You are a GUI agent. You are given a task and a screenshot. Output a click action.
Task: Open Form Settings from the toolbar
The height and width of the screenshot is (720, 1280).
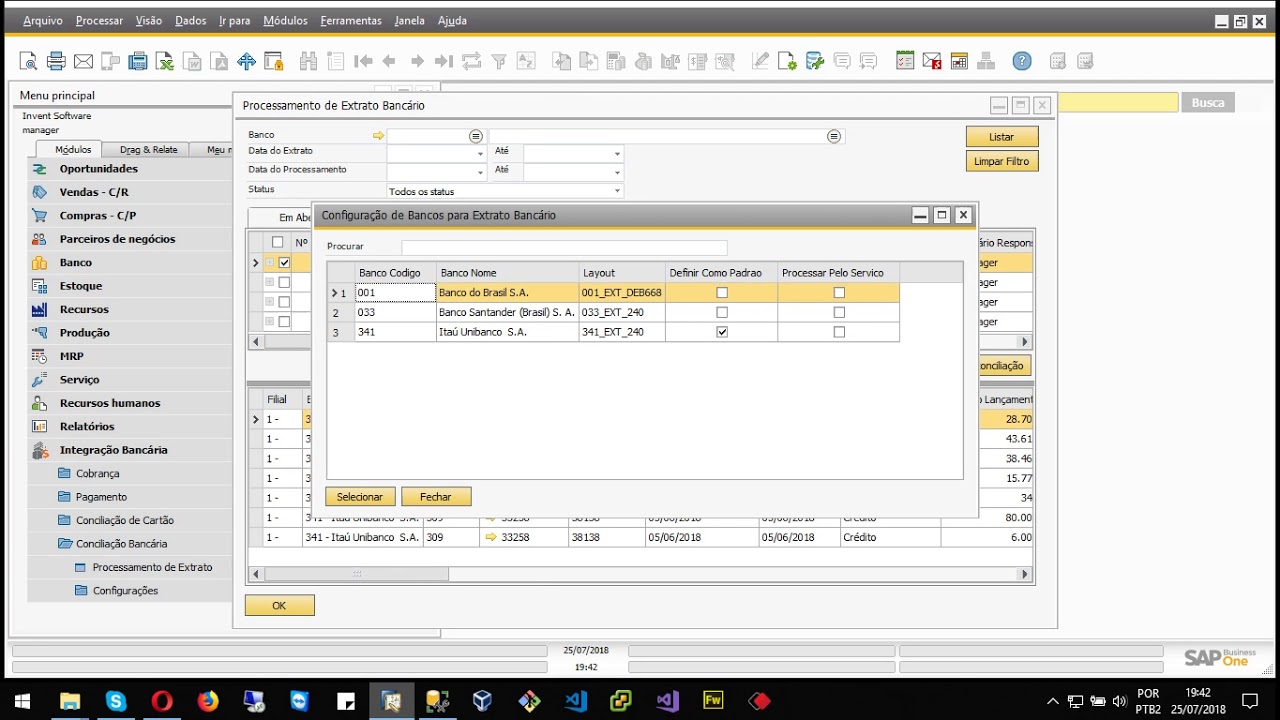click(788, 61)
